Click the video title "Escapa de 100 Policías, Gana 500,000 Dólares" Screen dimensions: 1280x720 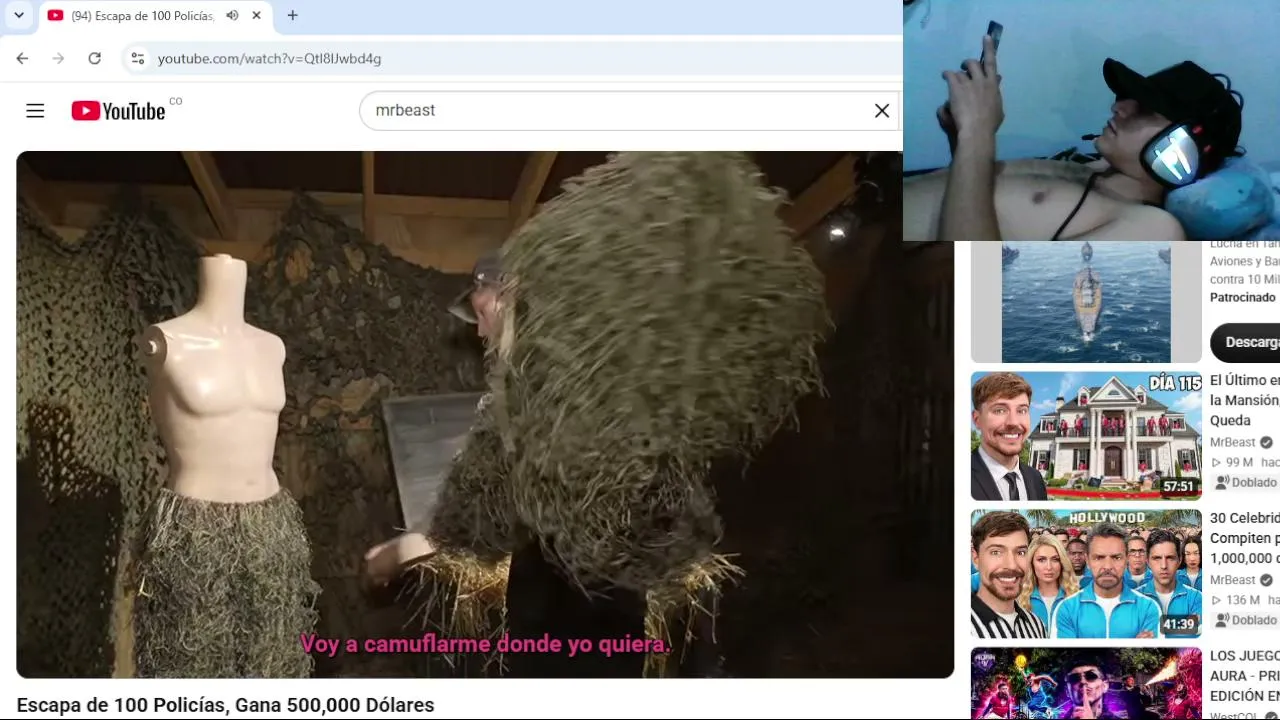pyautogui.click(x=225, y=705)
